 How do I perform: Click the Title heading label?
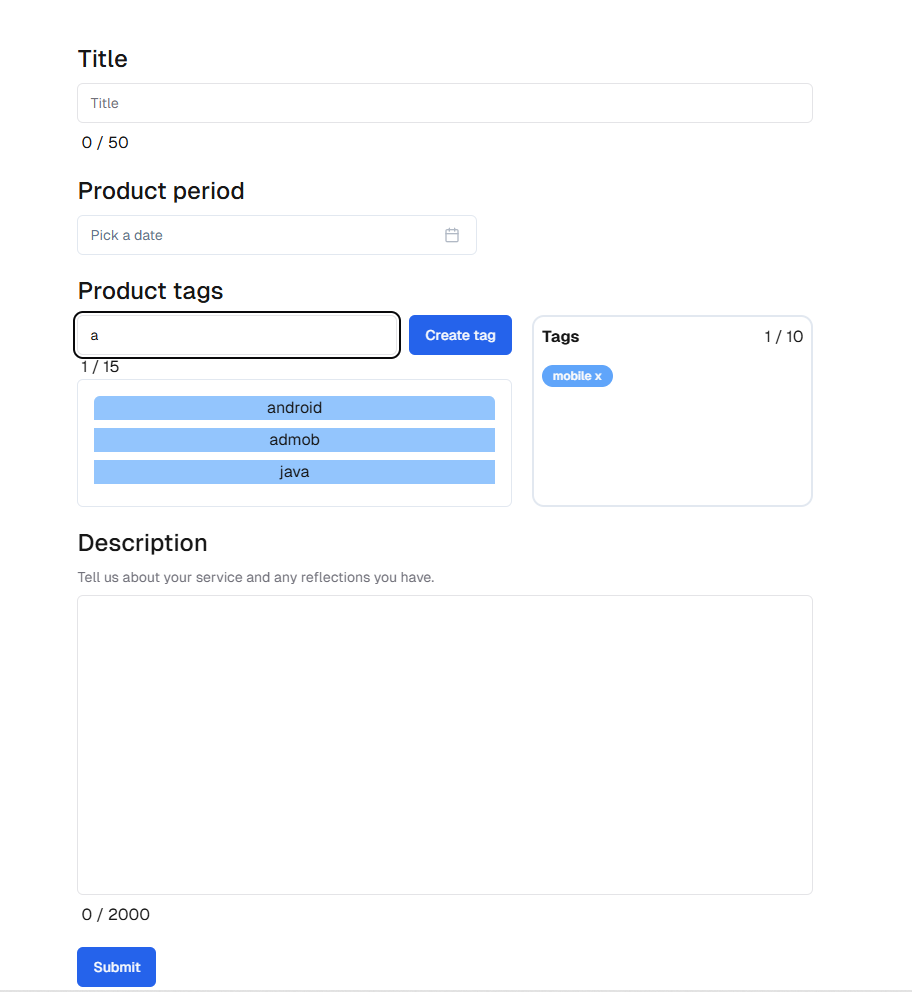coord(102,59)
